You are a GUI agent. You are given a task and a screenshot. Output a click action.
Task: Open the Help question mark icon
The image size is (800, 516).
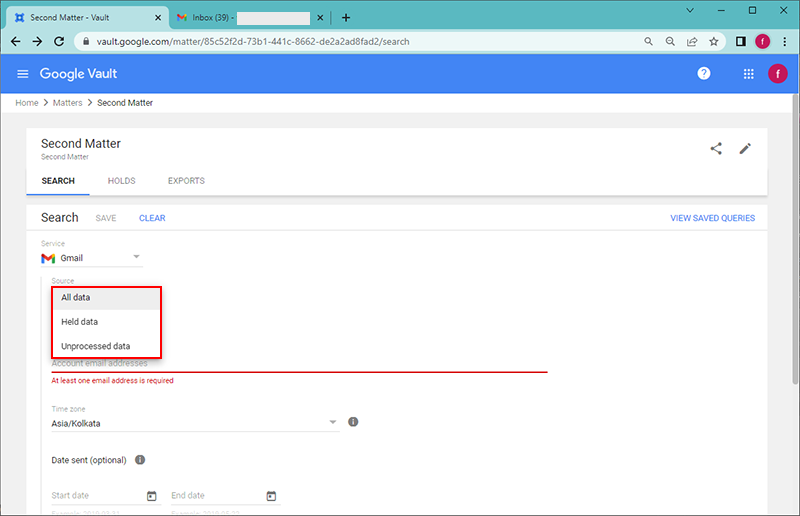point(704,73)
